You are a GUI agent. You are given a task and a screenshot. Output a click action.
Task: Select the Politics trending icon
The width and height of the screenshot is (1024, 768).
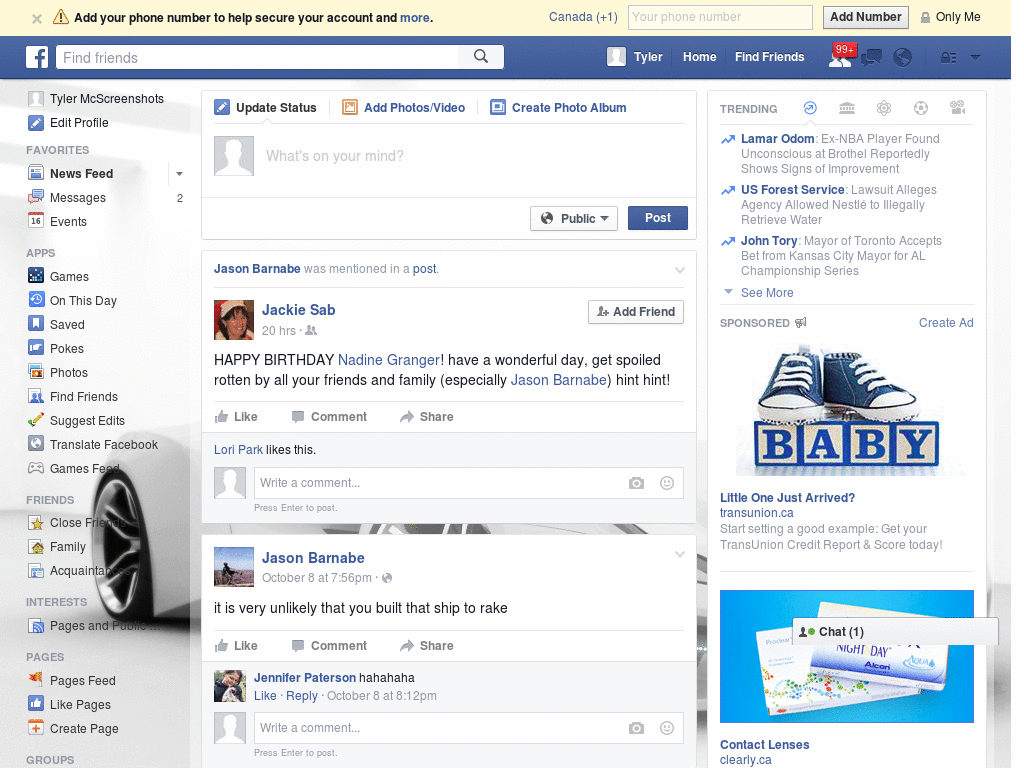(847, 108)
